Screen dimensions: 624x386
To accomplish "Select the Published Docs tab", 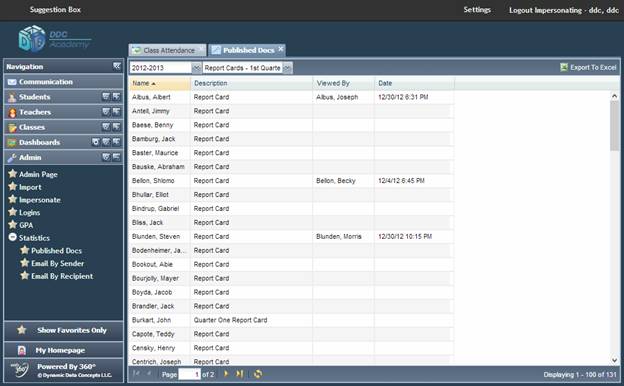I will [248, 50].
